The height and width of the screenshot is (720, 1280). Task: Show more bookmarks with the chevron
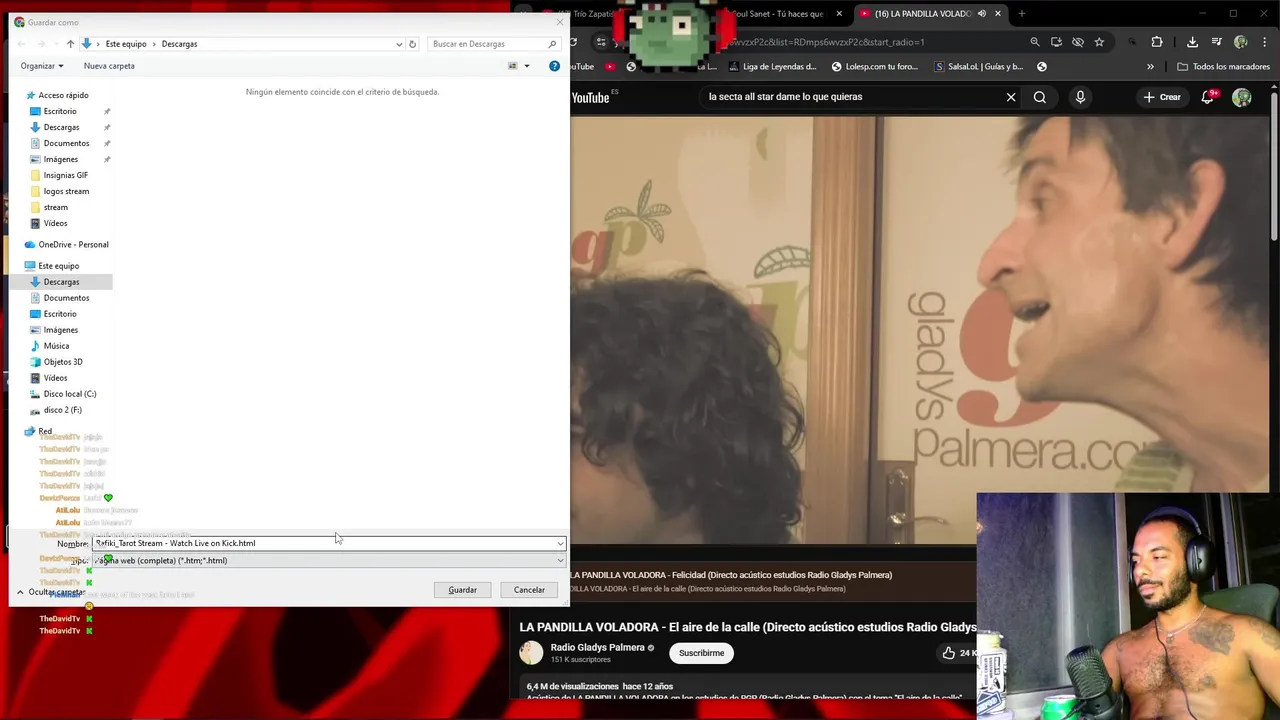pyautogui.click(x=1150, y=67)
